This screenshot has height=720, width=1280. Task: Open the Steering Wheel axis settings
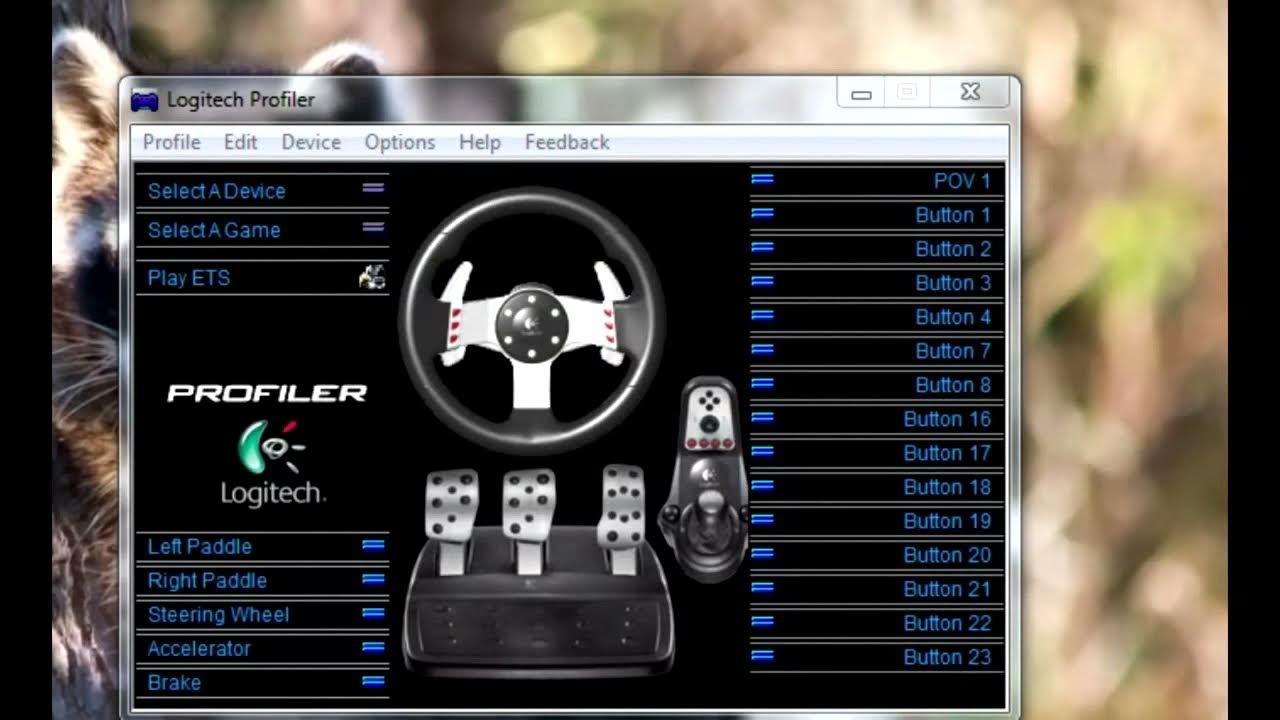pos(218,614)
